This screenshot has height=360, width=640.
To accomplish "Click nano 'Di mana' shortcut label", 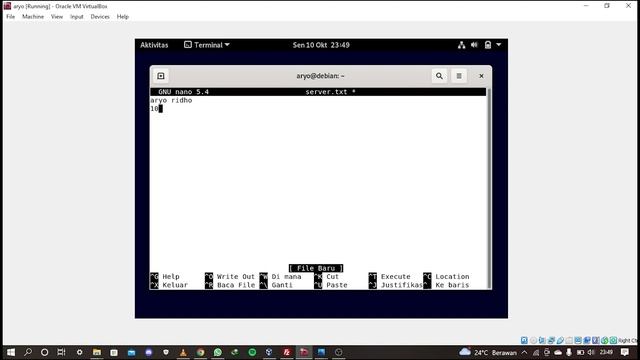I will coord(287,277).
